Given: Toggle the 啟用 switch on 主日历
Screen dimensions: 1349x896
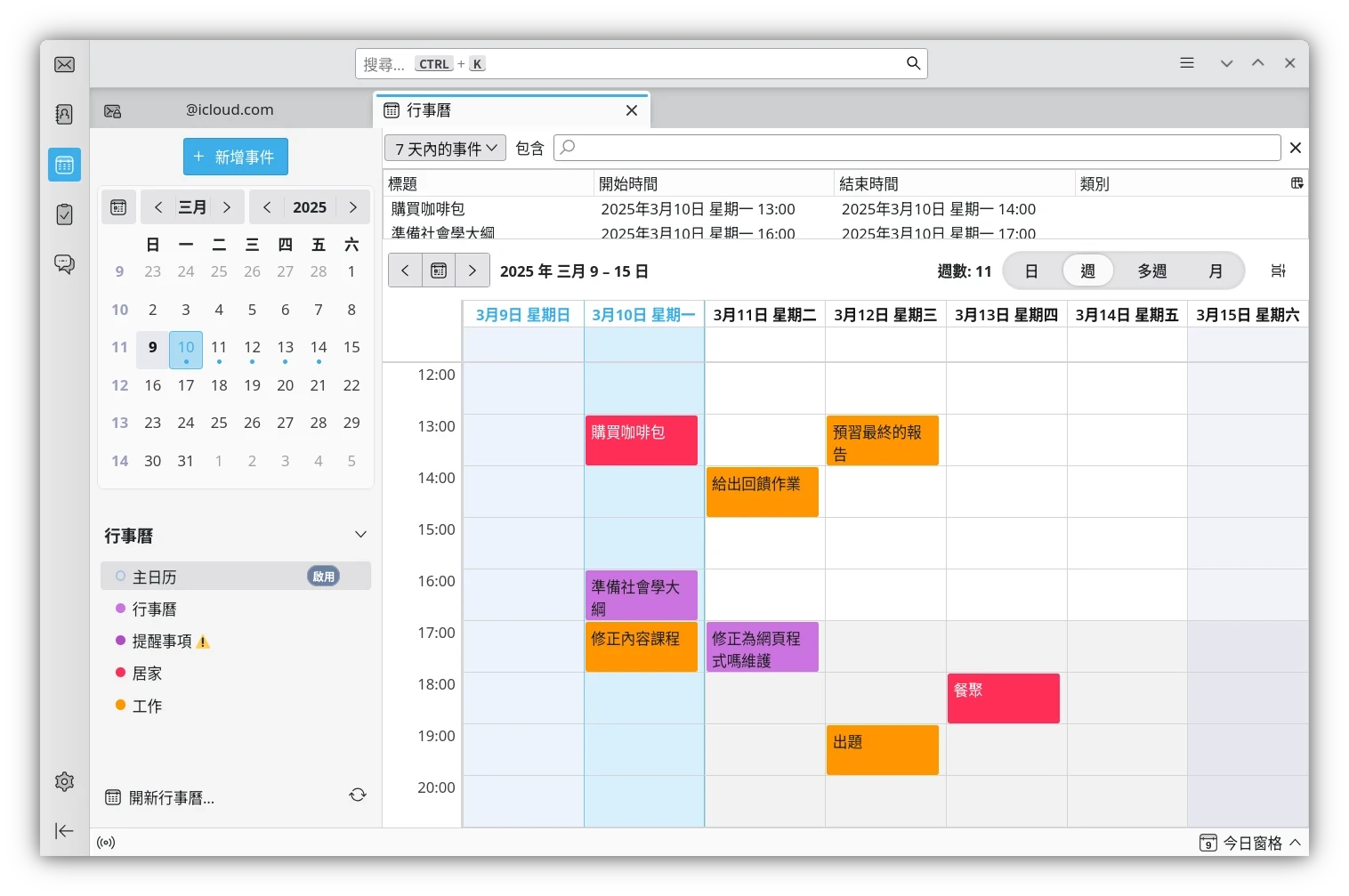Looking at the screenshot, I should click(x=323, y=576).
